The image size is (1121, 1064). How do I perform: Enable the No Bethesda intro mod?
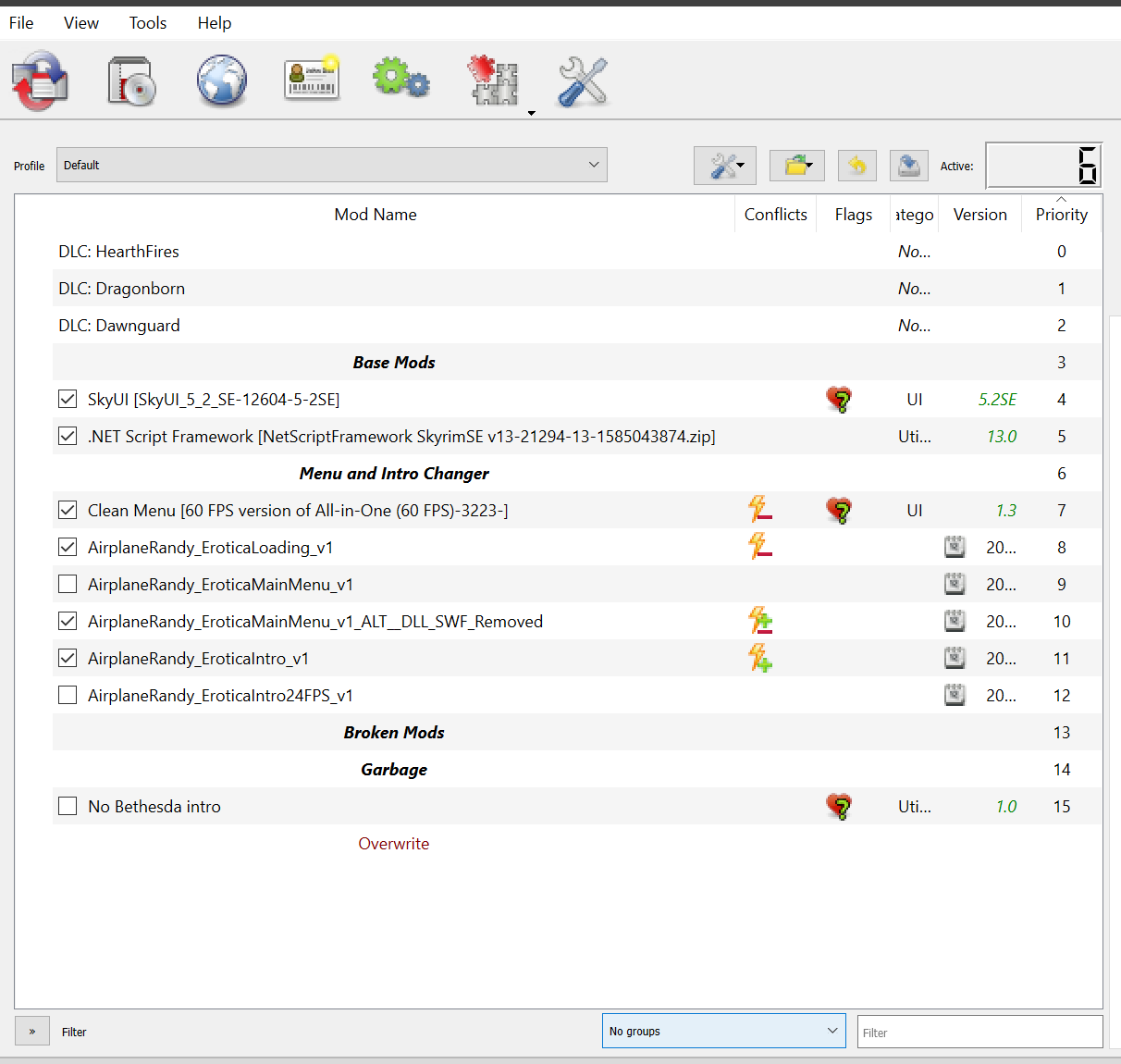click(x=68, y=806)
